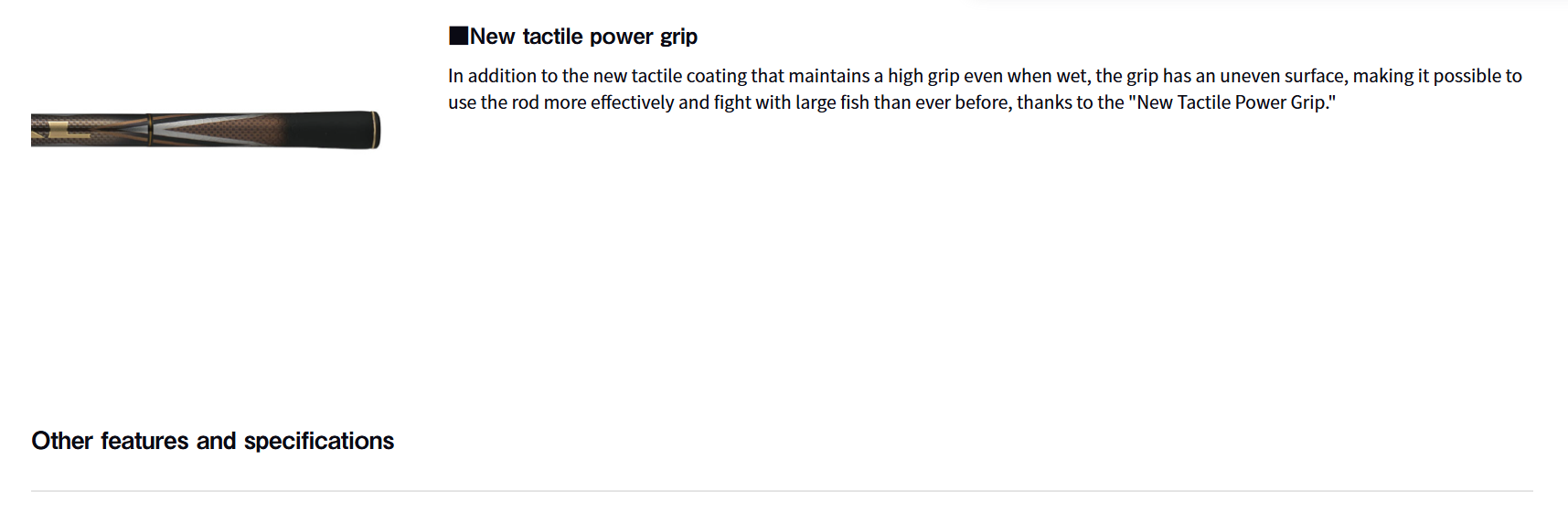Click the rod grip product image
Viewport: 1568px width, 524px height.
(206, 130)
